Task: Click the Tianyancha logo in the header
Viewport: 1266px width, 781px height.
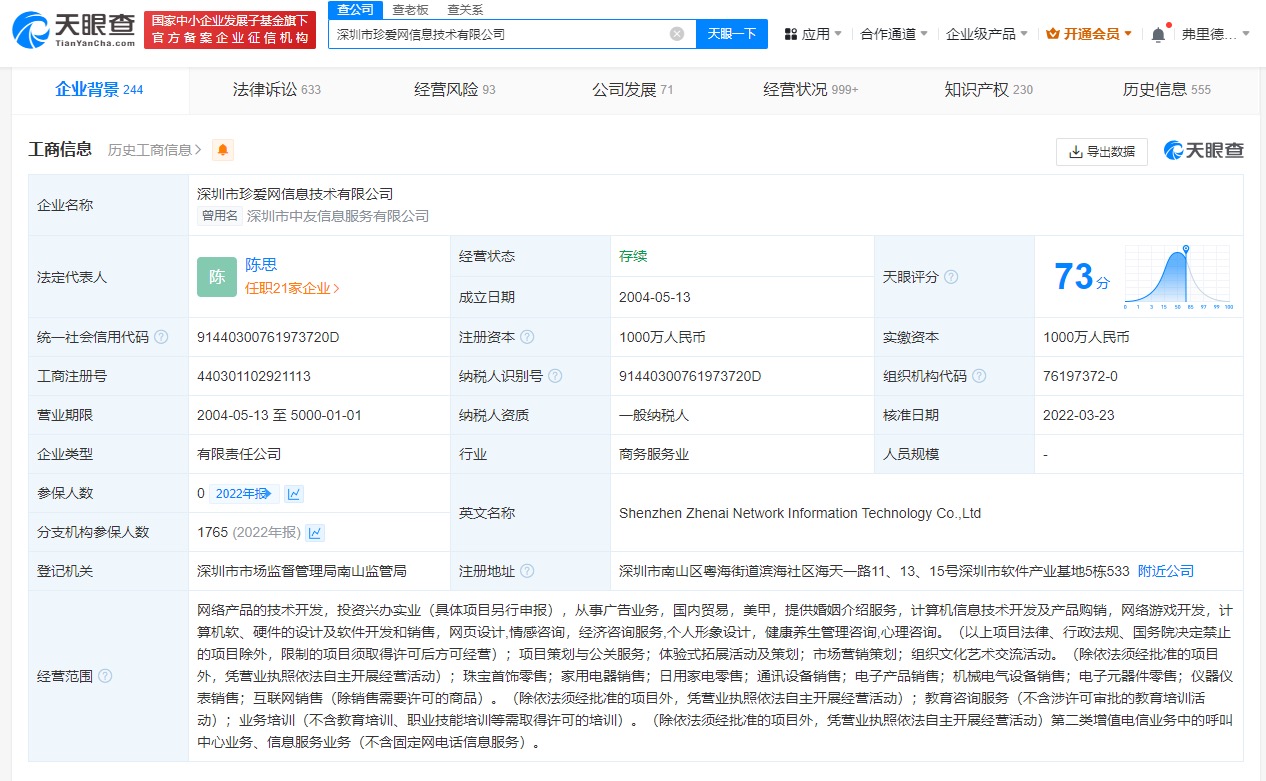Action: 72,30
